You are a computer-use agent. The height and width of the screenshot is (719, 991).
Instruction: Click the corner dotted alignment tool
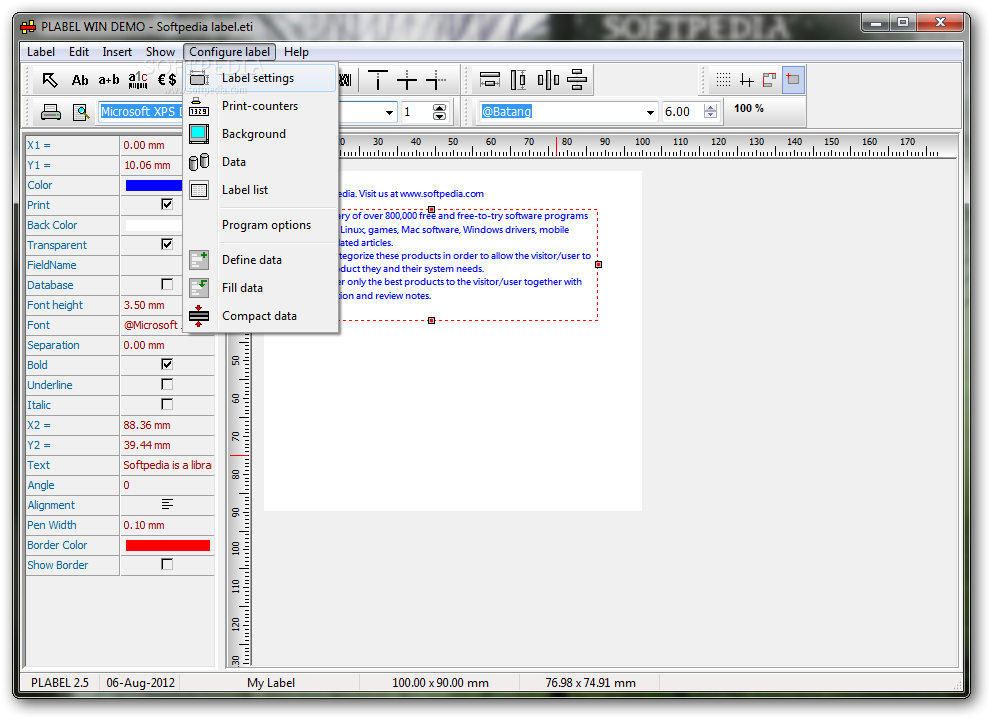pyautogui.click(x=436, y=80)
